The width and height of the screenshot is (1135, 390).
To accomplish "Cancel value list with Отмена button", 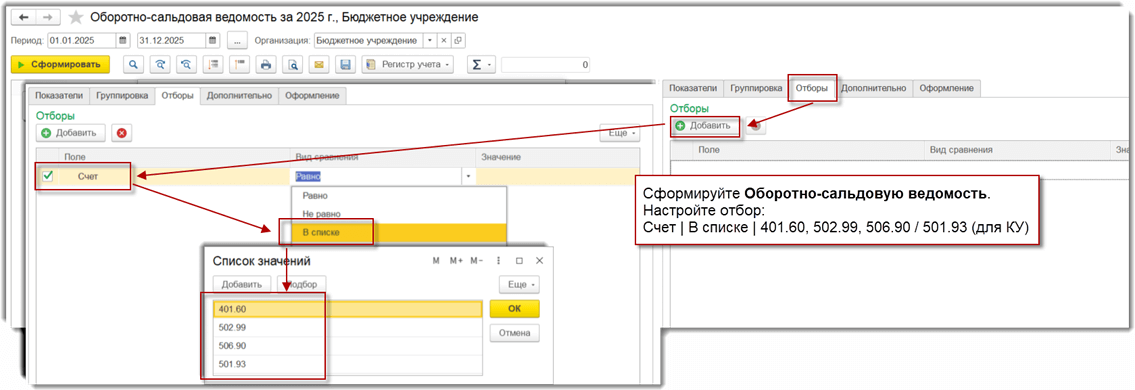I will click(515, 334).
